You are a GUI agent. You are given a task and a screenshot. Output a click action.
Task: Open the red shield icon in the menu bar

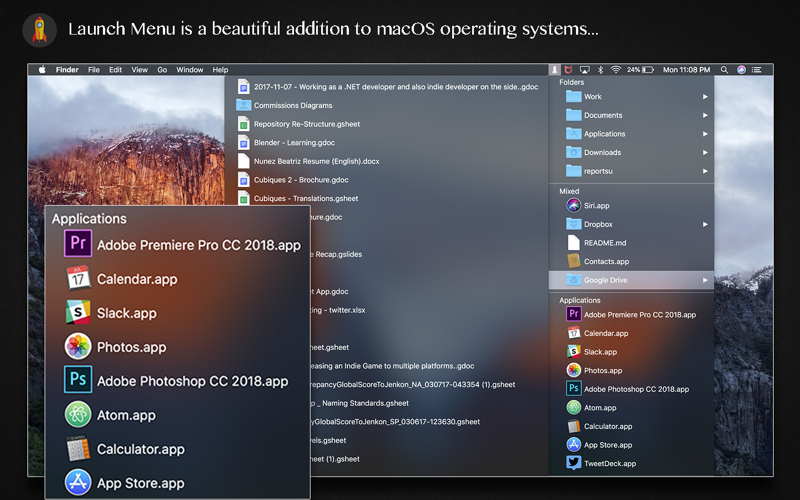coord(568,70)
